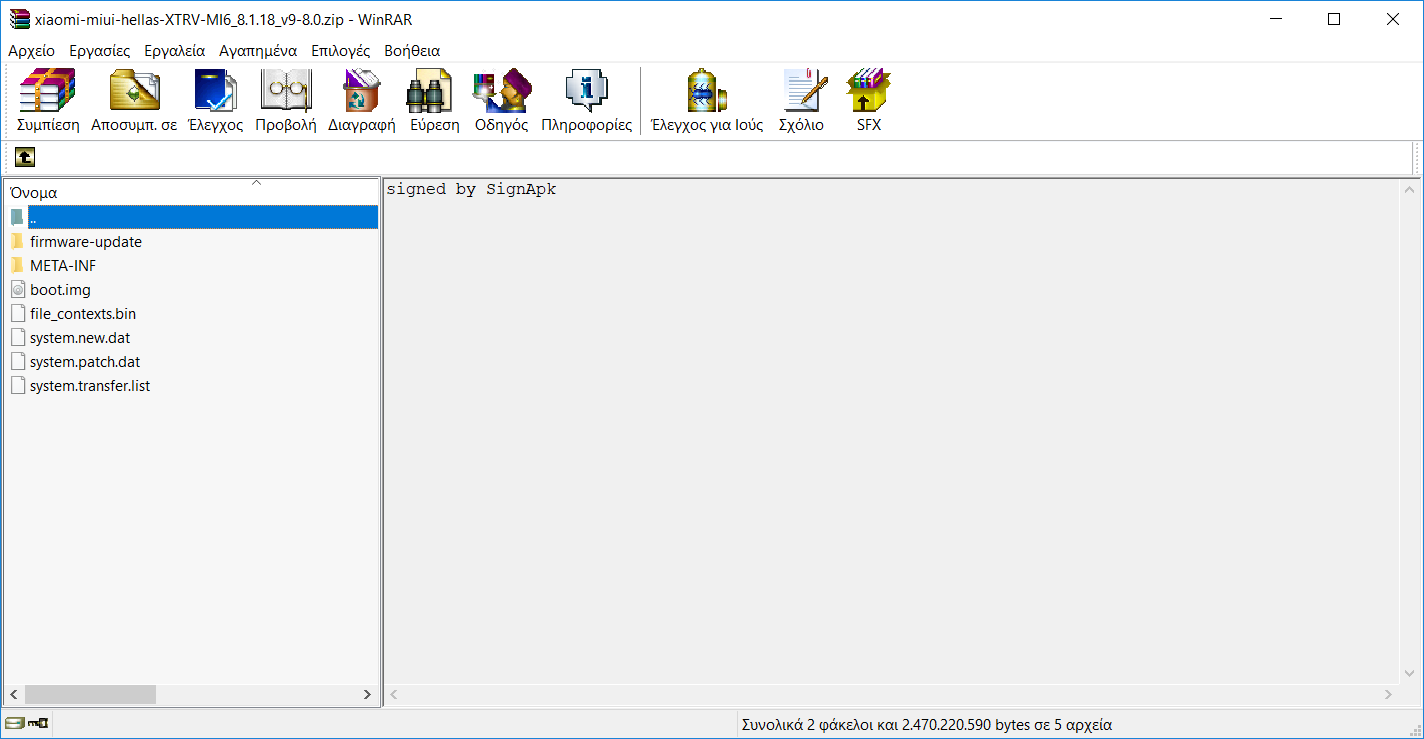Sort files by the Όνομα column header
This screenshot has width=1424, height=739.
(192, 192)
